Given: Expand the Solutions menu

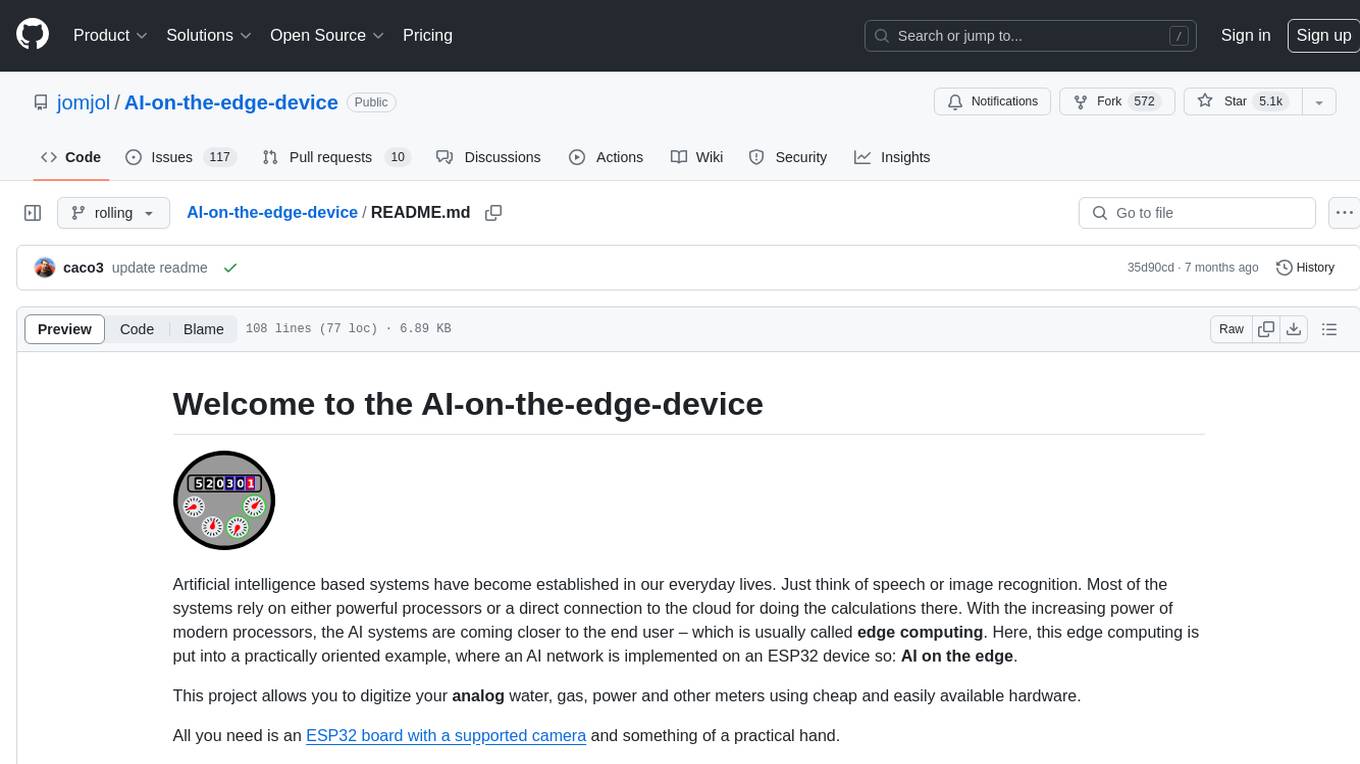Looking at the screenshot, I should click(208, 35).
